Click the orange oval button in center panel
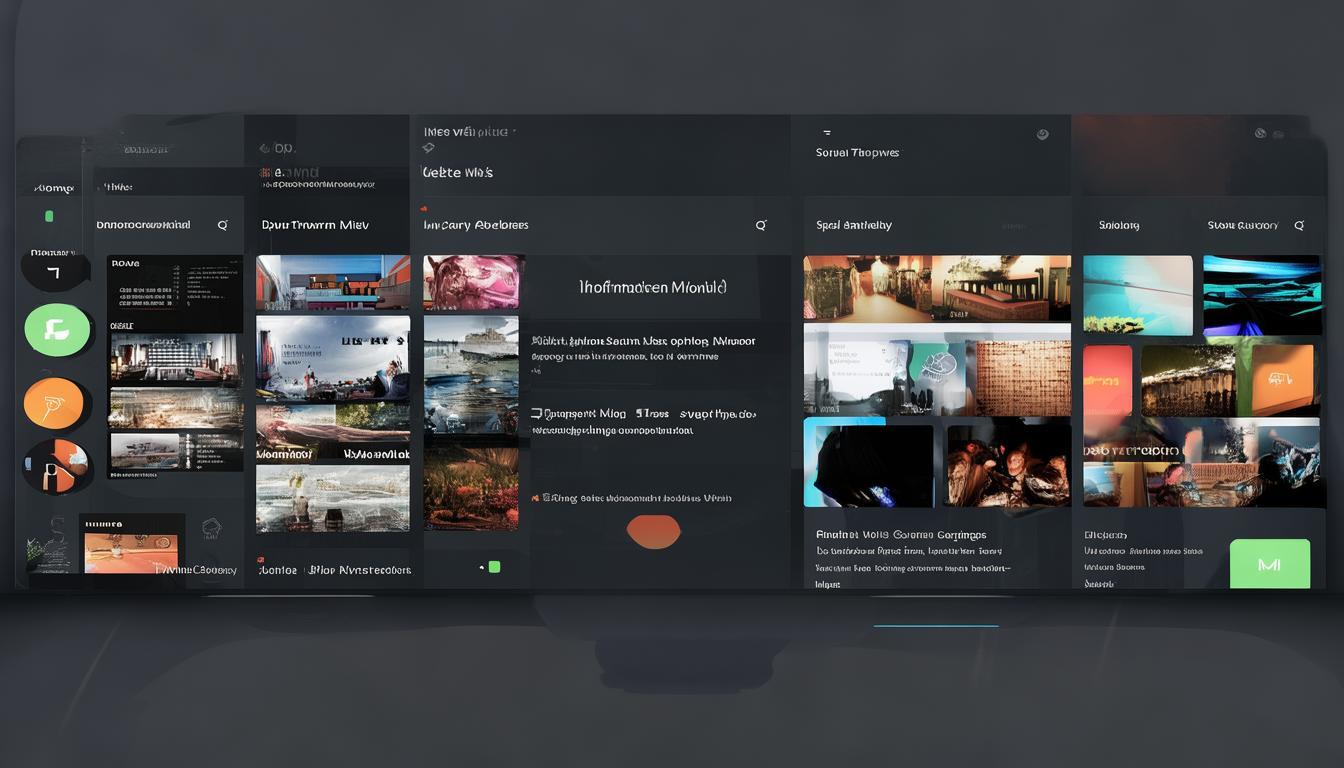Viewport: 1344px width, 768px height. point(653,531)
